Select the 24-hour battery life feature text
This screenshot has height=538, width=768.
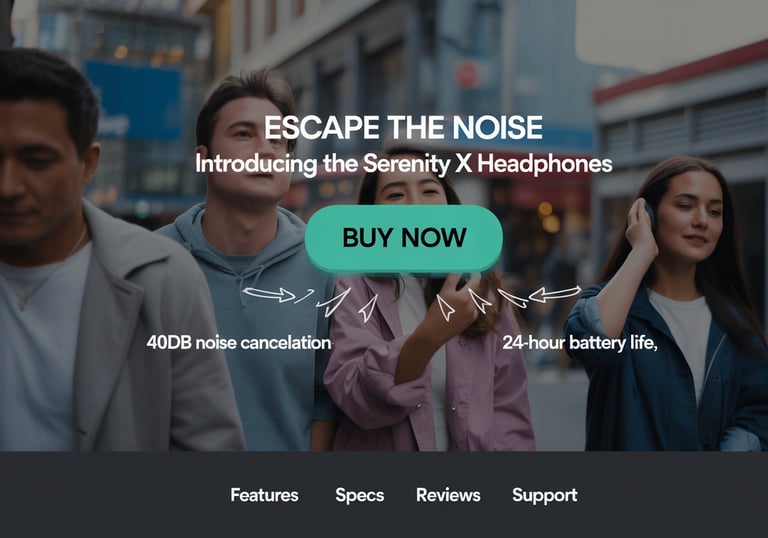click(x=580, y=342)
